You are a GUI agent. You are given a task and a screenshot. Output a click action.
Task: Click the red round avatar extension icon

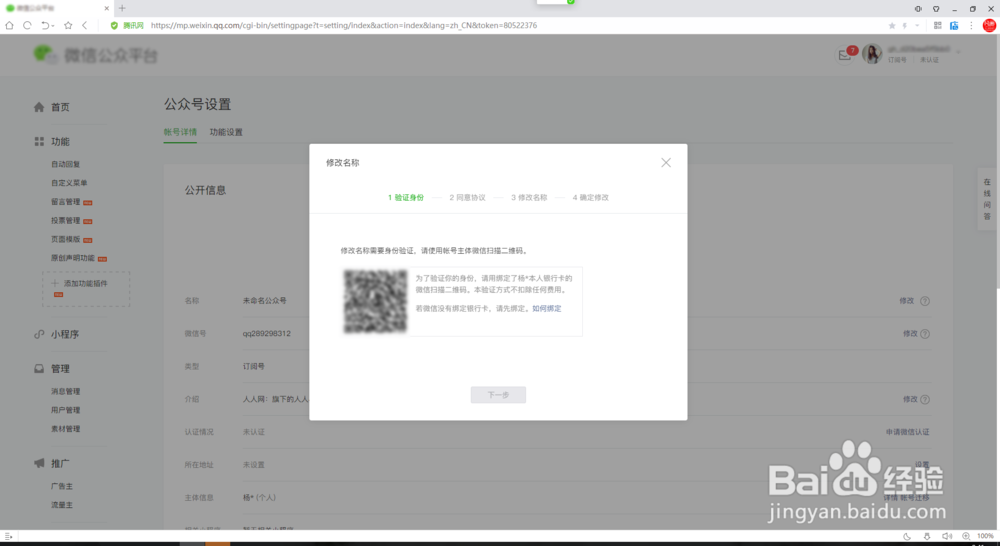pyautogui.click(x=989, y=26)
